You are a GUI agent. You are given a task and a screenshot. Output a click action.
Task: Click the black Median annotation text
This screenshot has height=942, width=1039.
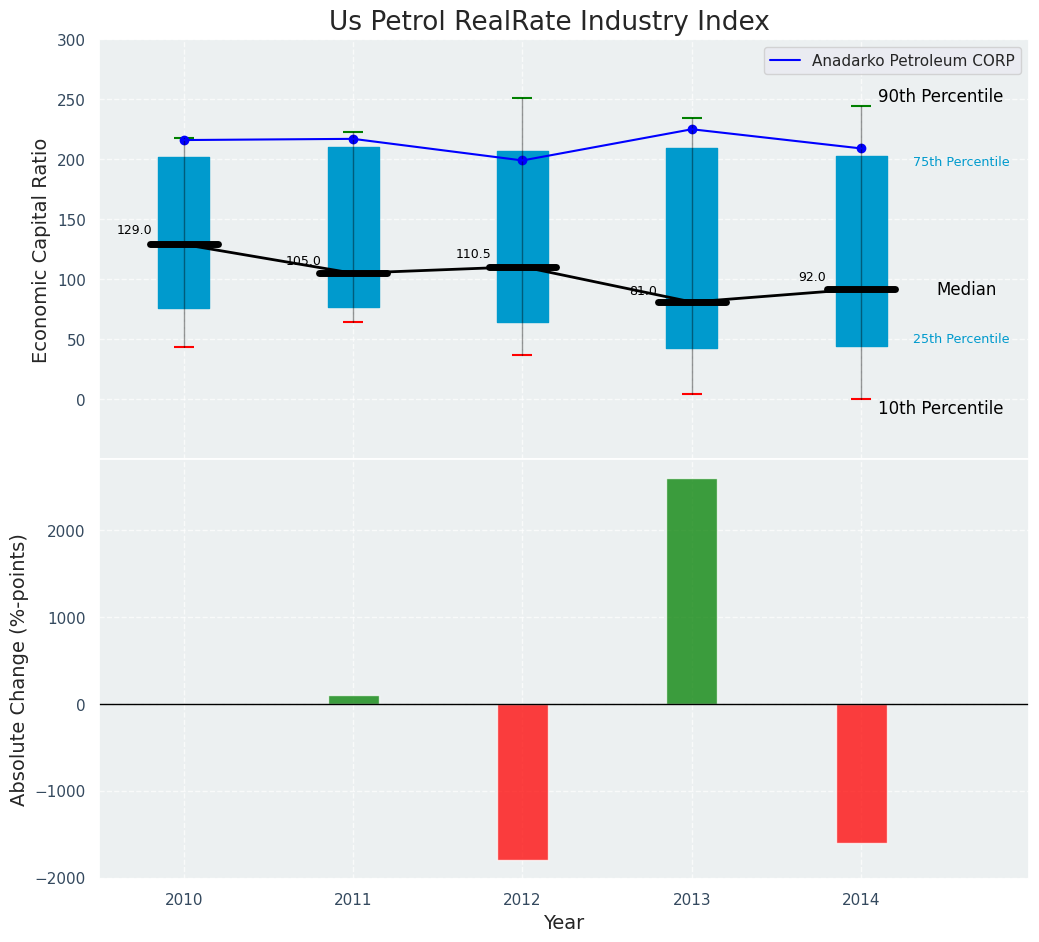point(966,289)
